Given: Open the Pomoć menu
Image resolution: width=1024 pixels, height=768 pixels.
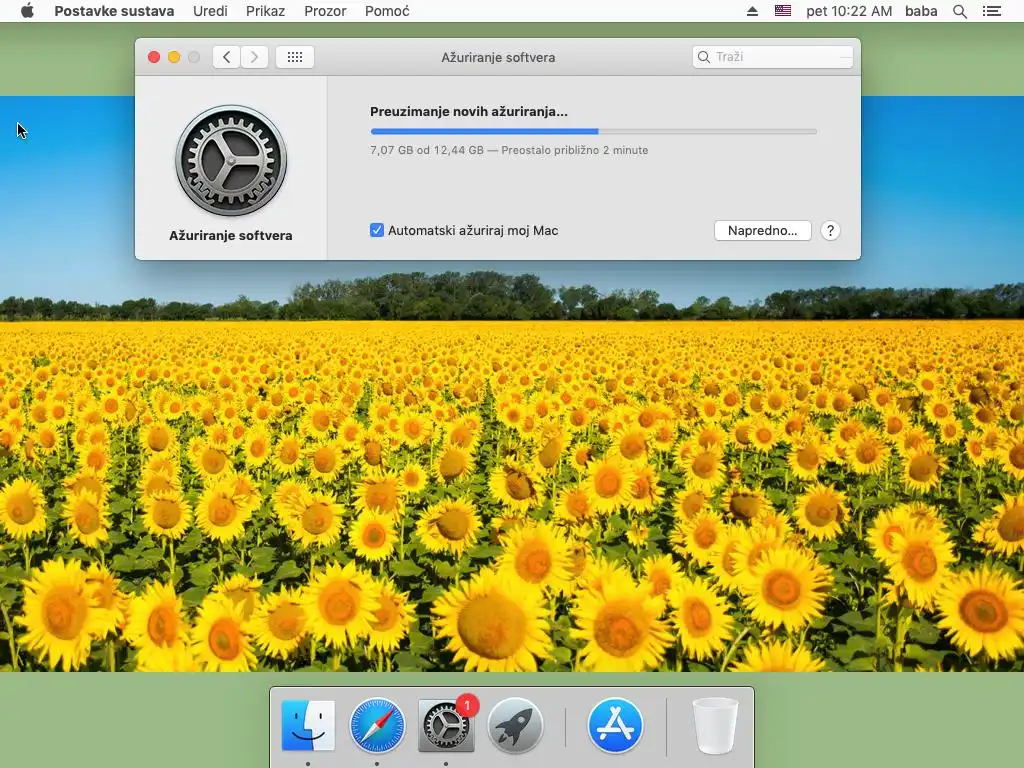Looking at the screenshot, I should click(387, 11).
